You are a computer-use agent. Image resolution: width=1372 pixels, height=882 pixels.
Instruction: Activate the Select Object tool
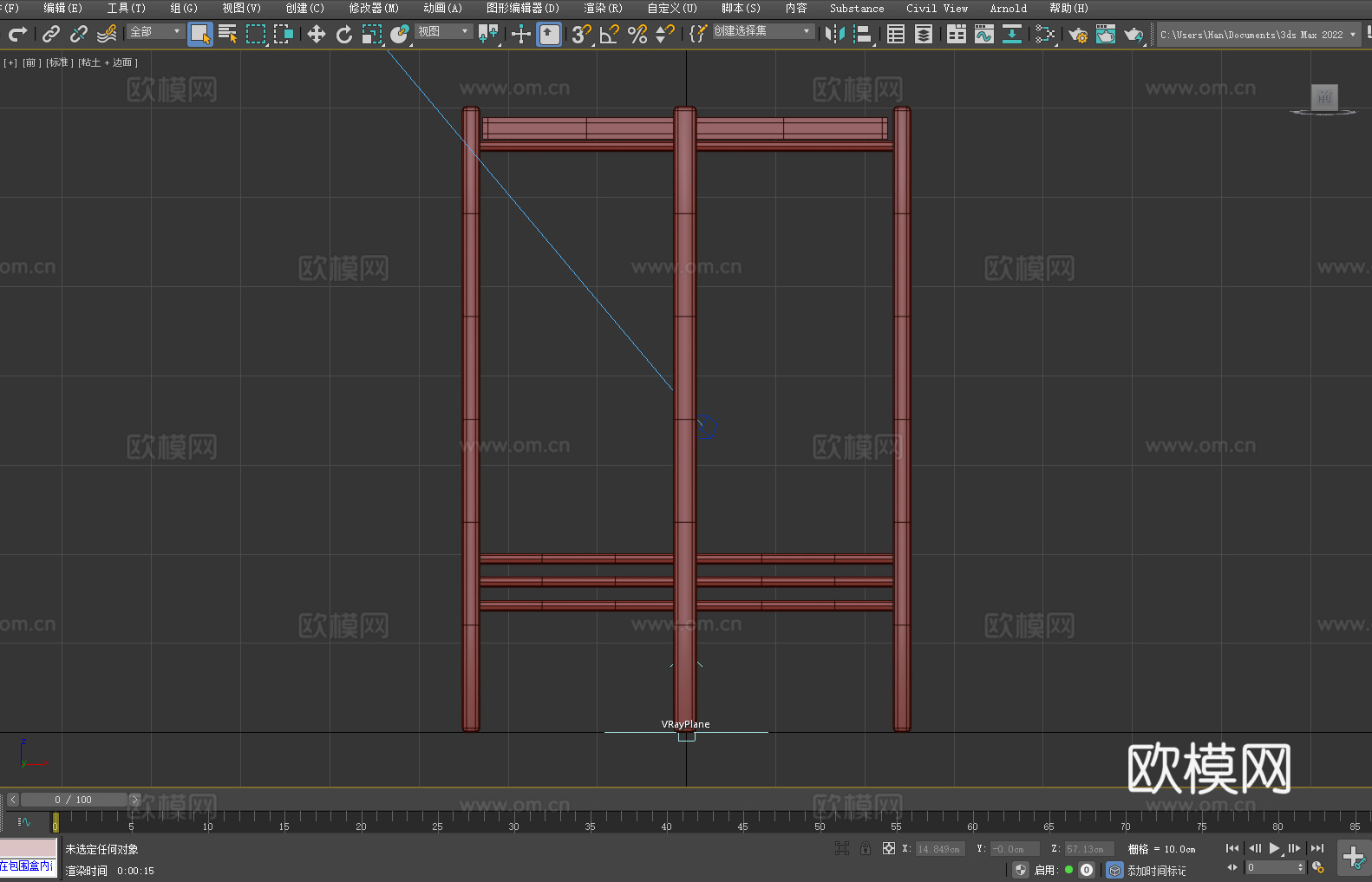click(x=200, y=34)
